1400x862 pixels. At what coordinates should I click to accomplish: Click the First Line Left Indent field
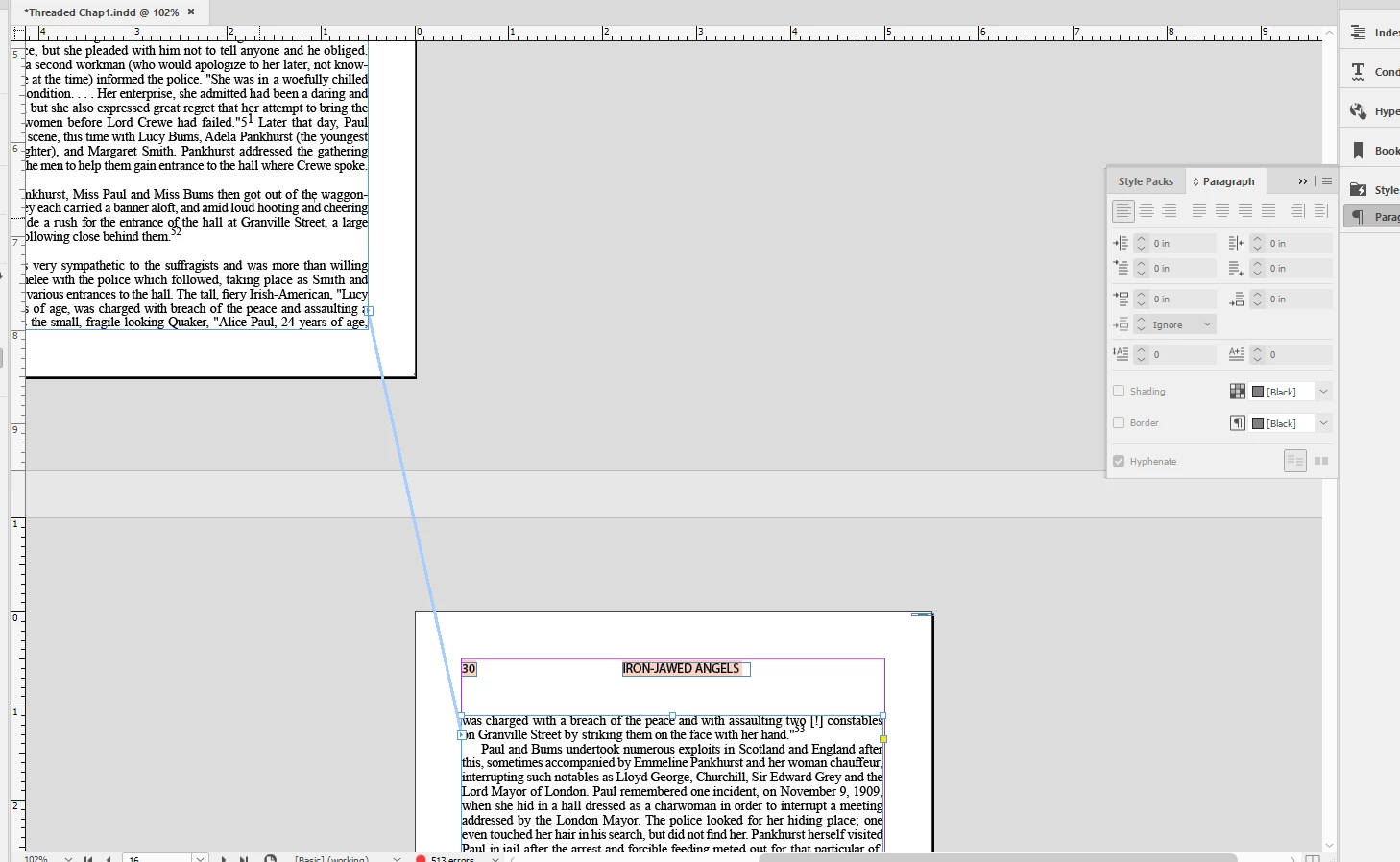click(x=1183, y=269)
